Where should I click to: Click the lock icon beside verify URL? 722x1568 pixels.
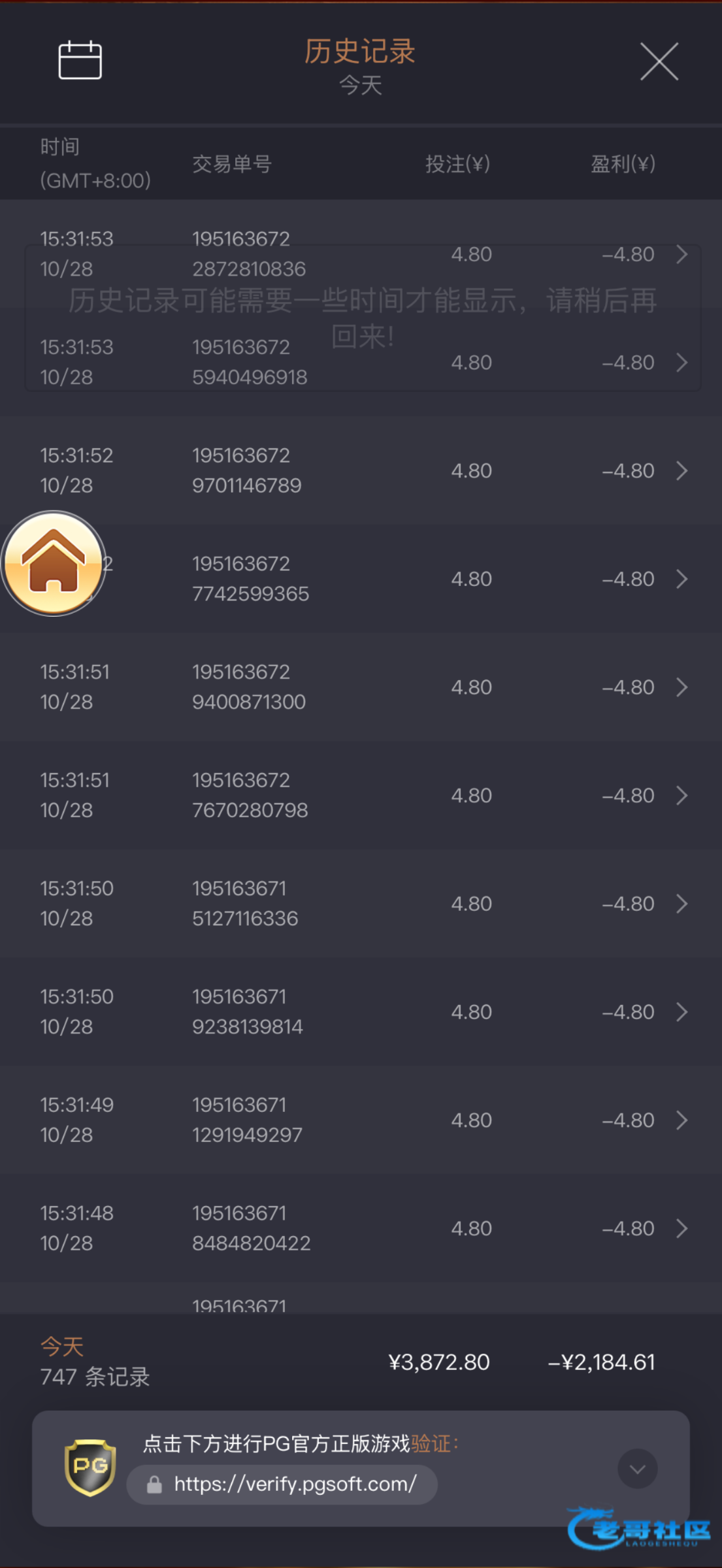click(x=154, y=1485)
